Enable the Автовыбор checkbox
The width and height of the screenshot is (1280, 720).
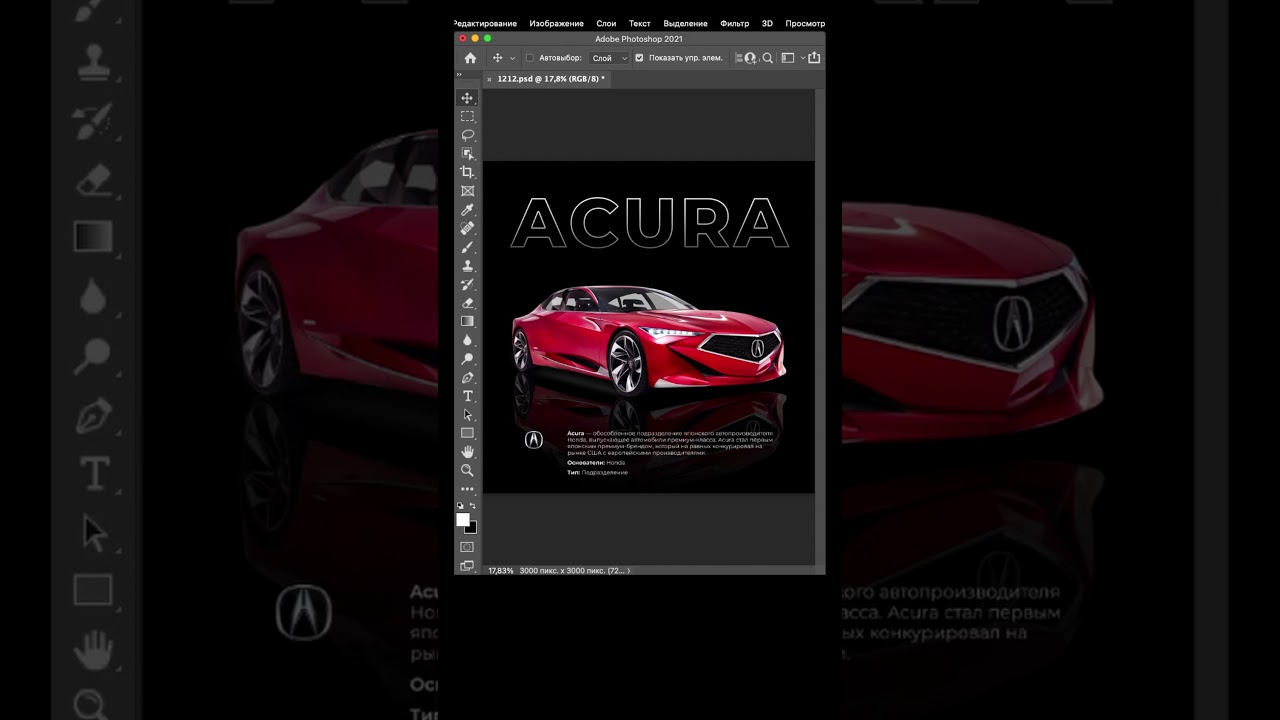pyautogui.click(x=530, y=58)
